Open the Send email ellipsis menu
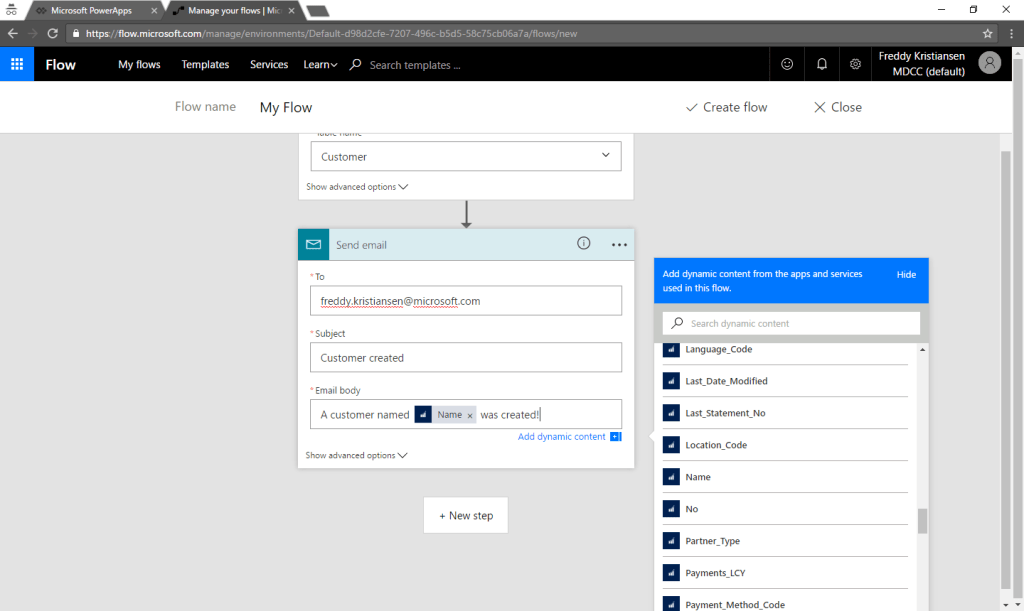1024x611 pixels. [619, 245]
